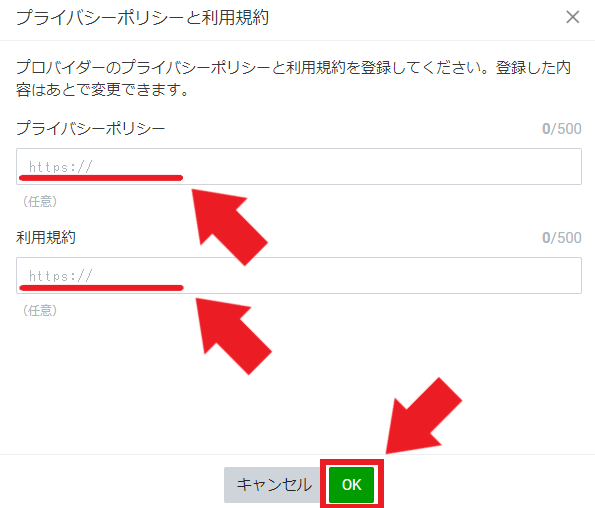The height and width of the screenshot is (508, 595).
Task: Click red arrow pointing at 利用規約 field
Action: [232, 335]
